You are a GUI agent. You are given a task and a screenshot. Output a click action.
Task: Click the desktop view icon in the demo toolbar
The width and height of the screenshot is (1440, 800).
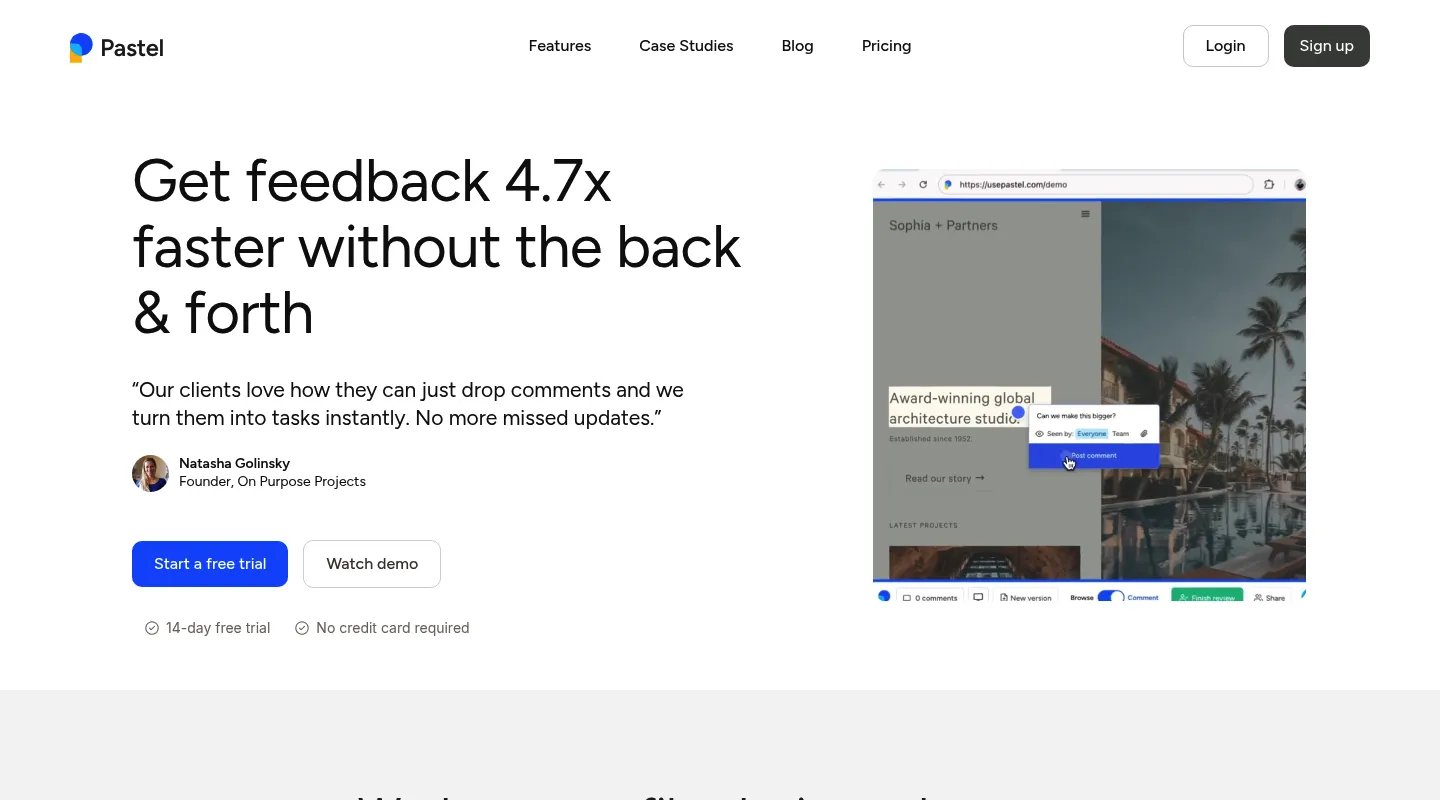[978, 597]
